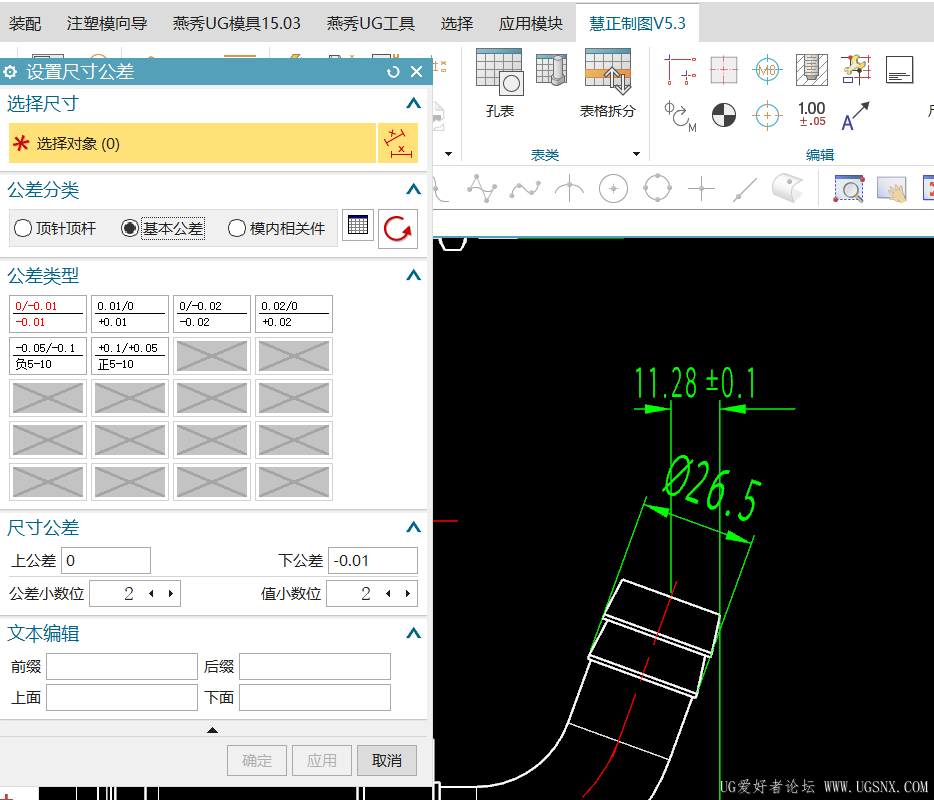The width and height of the screenshot is (934, 800).
Task: Click the 1.00 ±.05 tolerance icon
Action: [811, 114]
